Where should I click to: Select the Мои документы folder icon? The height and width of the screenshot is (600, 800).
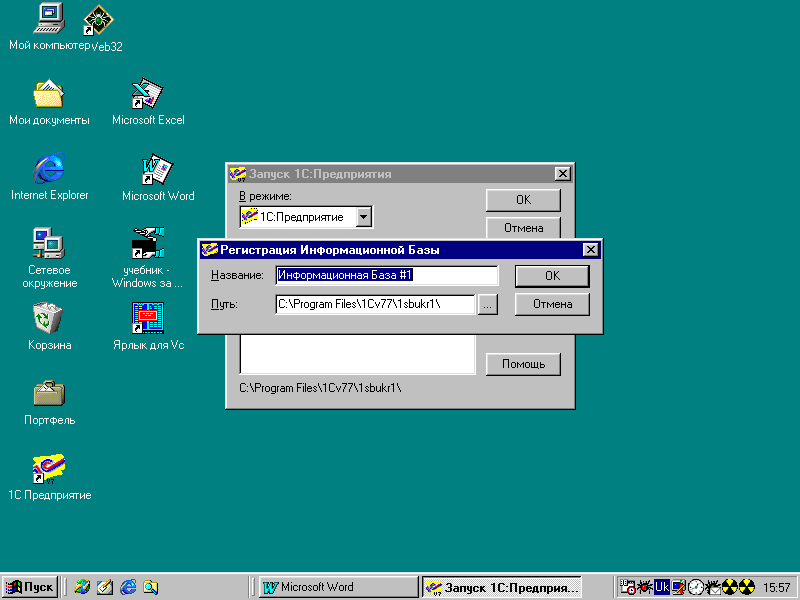(x=49, y=93)
